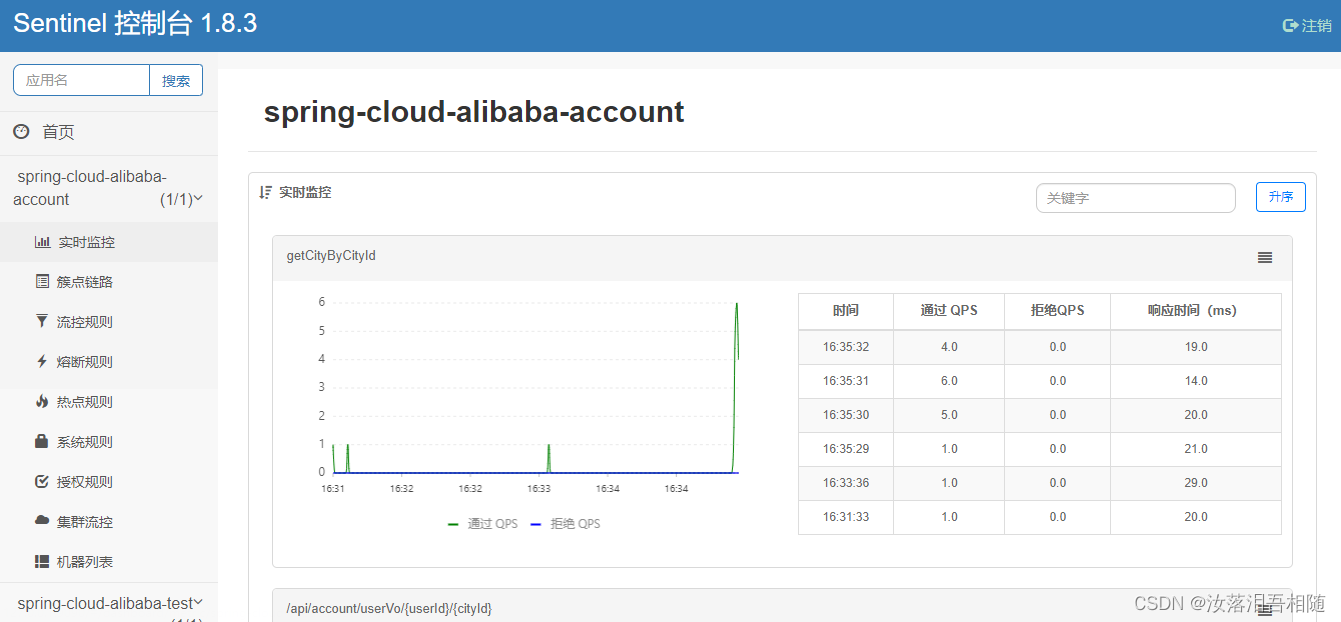Toggle 拒绝 QPS legend in chart

566,523
